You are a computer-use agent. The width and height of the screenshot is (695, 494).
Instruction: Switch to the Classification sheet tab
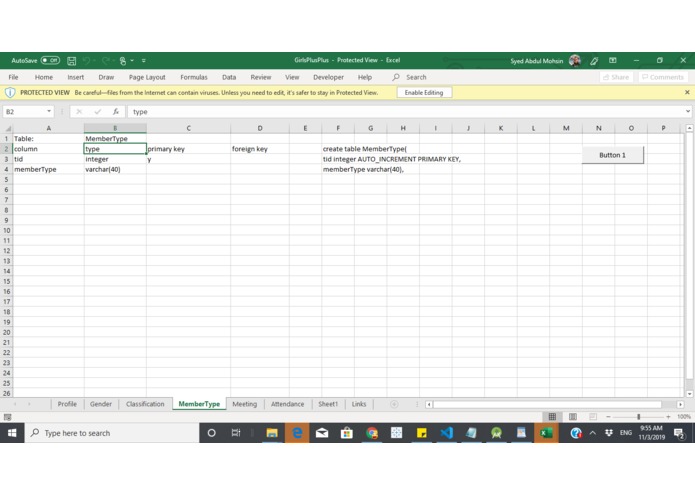click(x=145, y=404)
